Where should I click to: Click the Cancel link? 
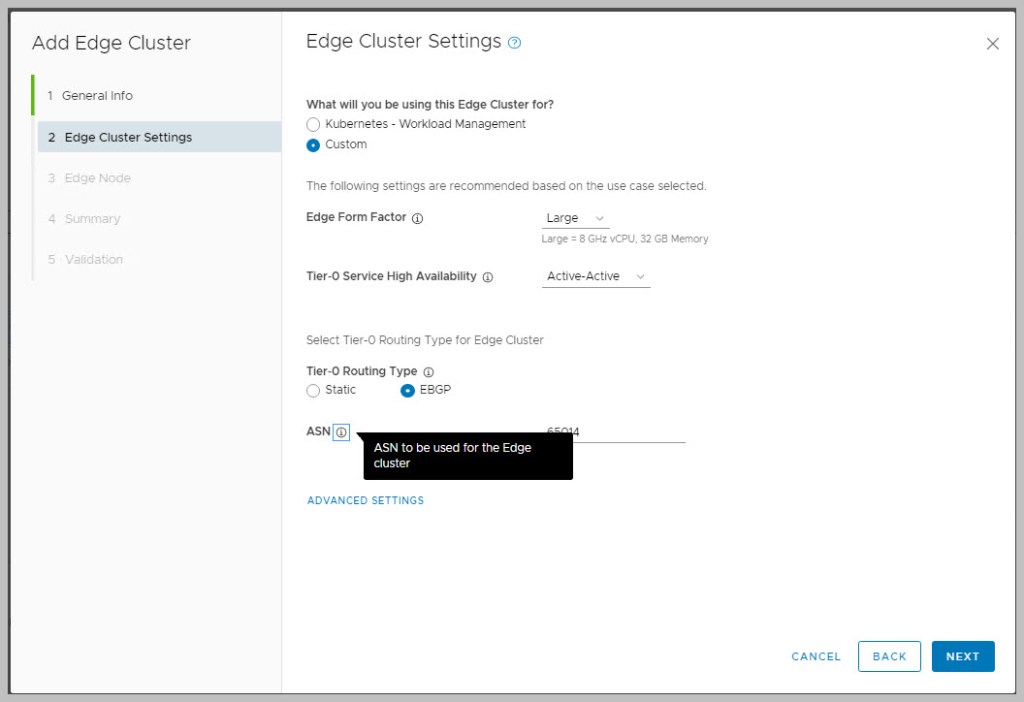point(816,656)
